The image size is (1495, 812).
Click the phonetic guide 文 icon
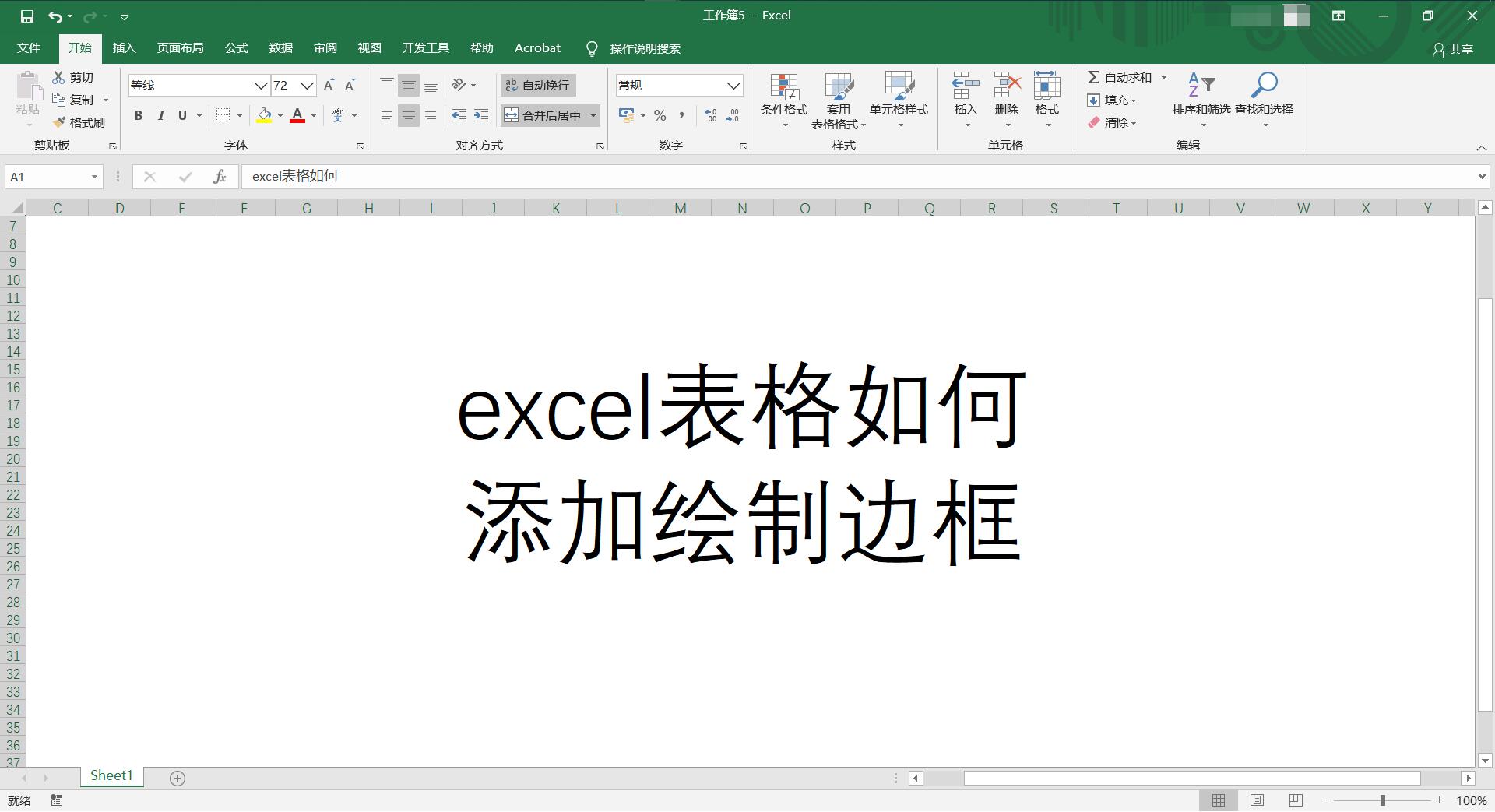pyautogui.click(x=337, y=115)
